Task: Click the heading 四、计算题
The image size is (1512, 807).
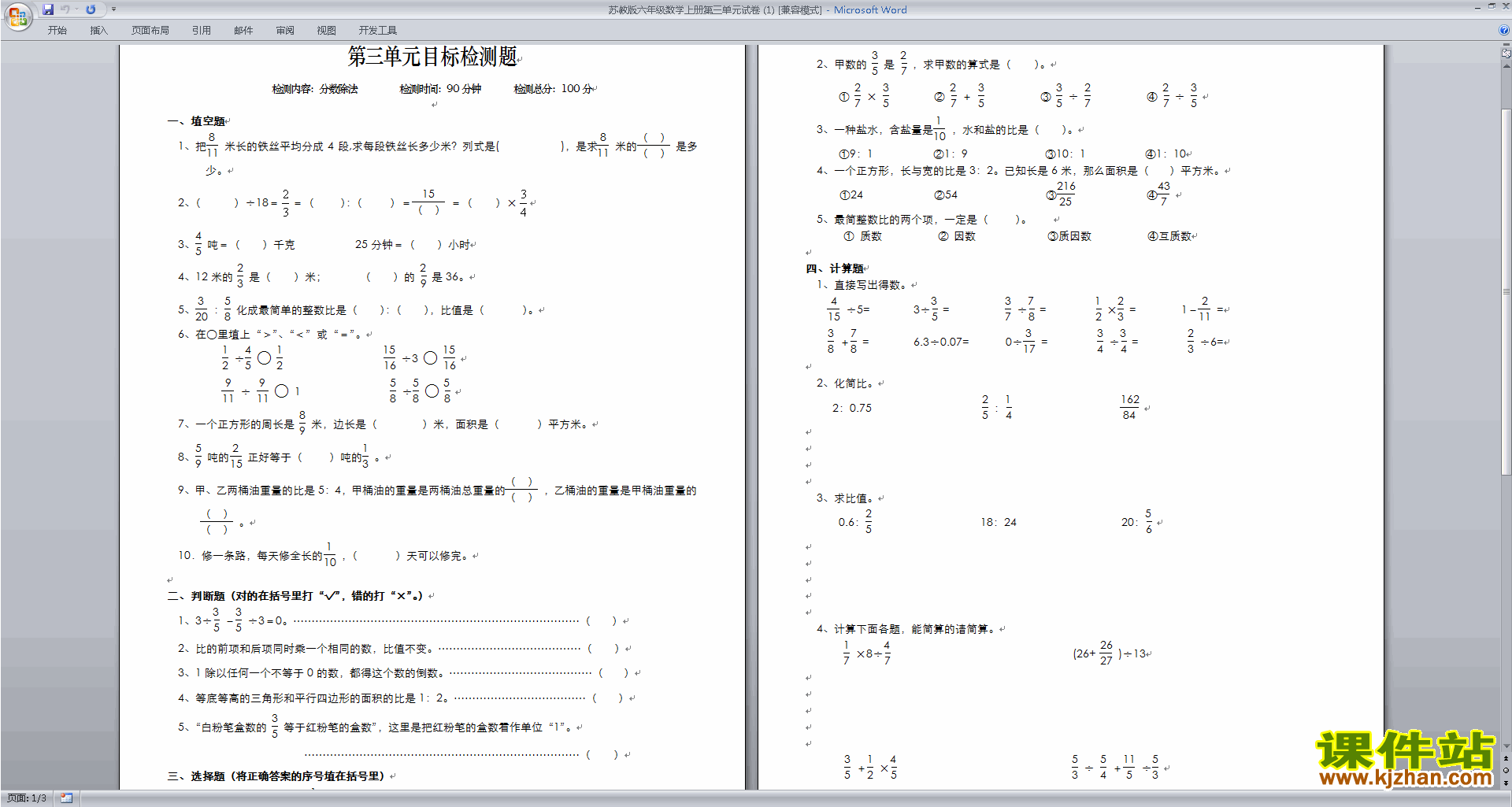Action: (x=835, y=268)
